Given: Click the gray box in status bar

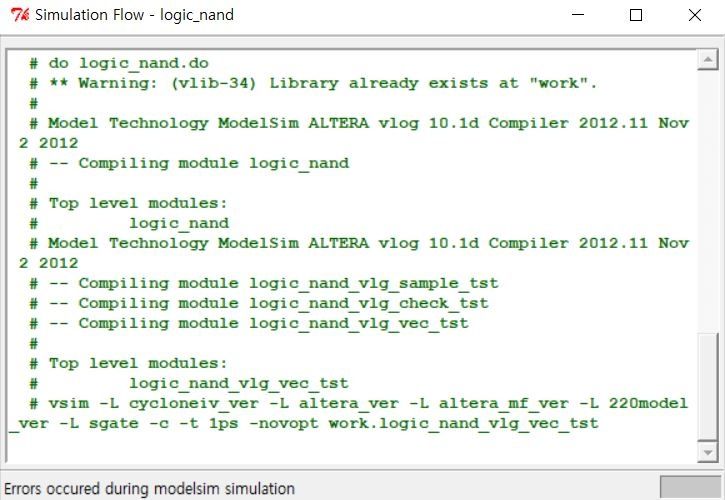Looking at the screenshot, I should tap(690, 488).
